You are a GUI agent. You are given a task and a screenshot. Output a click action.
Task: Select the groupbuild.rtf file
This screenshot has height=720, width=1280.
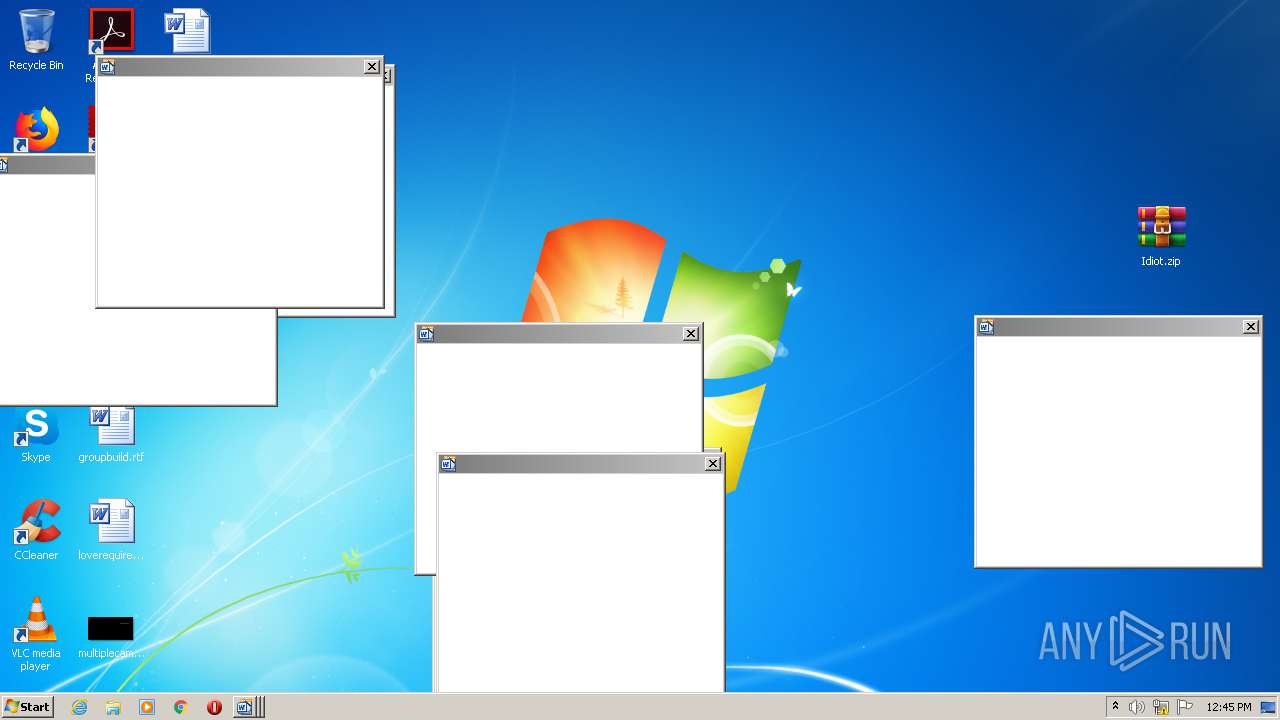coord(111,435)
